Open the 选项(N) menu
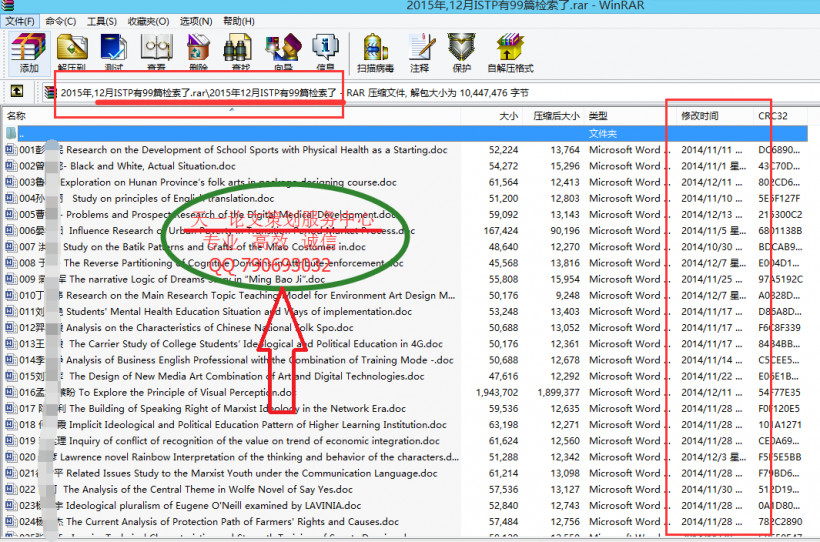 (x=195, y=21)
